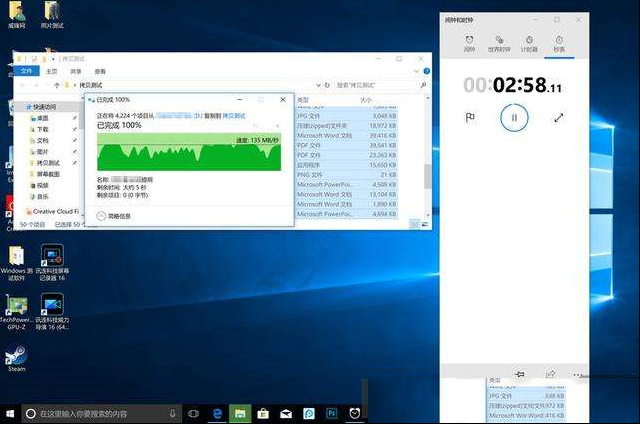Switch Explorer to details view icon

coord(414,224)
